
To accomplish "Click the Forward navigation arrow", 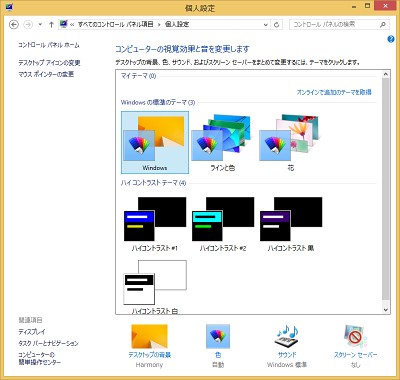I will coord(28,25).
